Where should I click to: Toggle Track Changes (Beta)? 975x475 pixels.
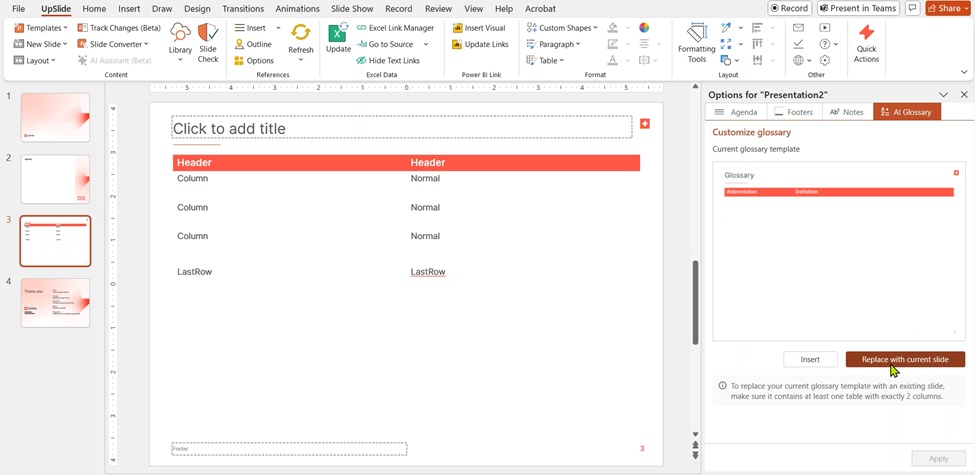[x=118, y=28]
